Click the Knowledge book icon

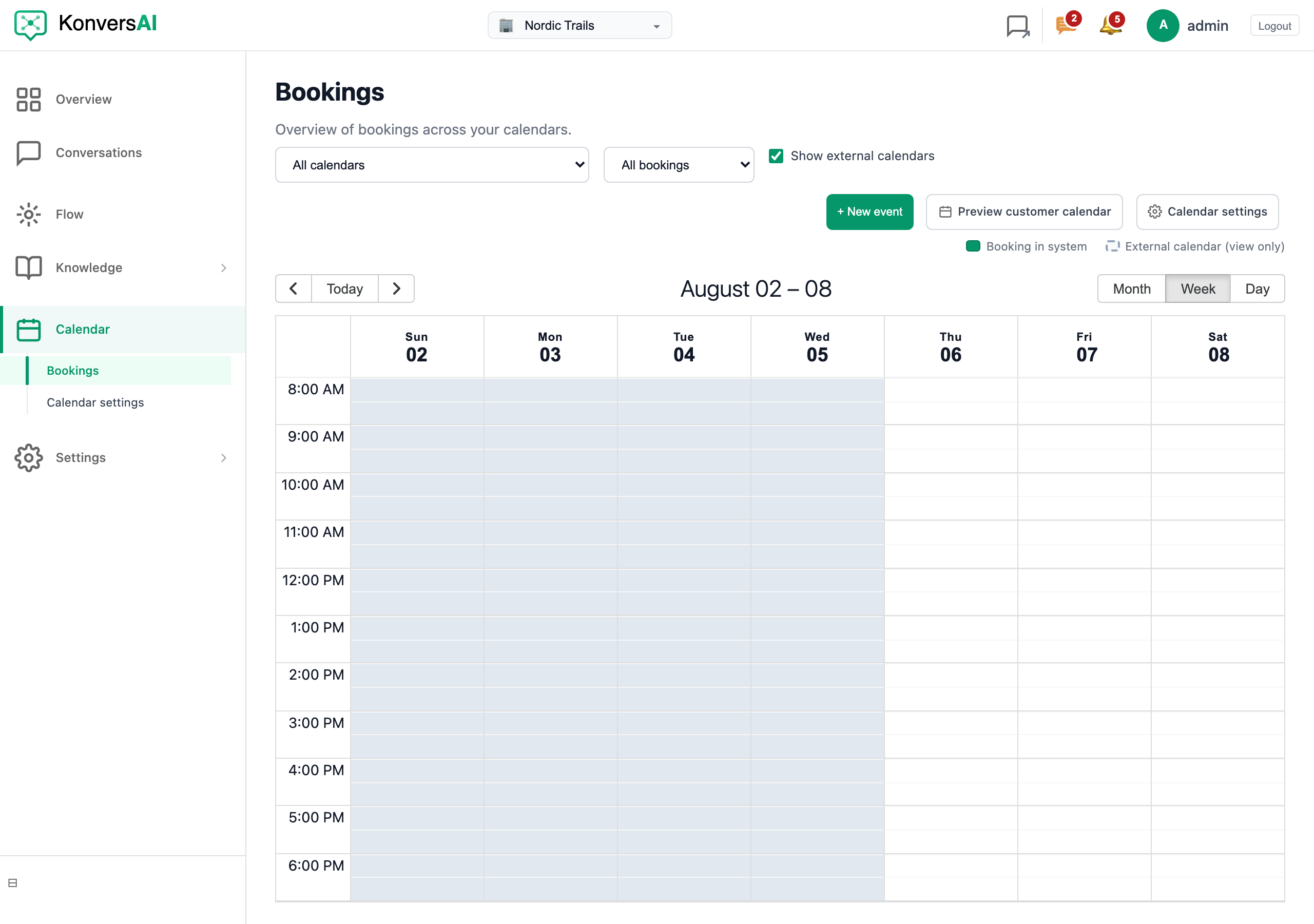point(29,267)
